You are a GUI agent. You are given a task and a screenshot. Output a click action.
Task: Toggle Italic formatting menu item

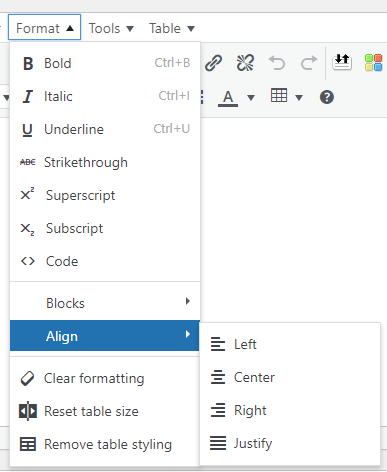pyautogui.click(x=105, y=96)
